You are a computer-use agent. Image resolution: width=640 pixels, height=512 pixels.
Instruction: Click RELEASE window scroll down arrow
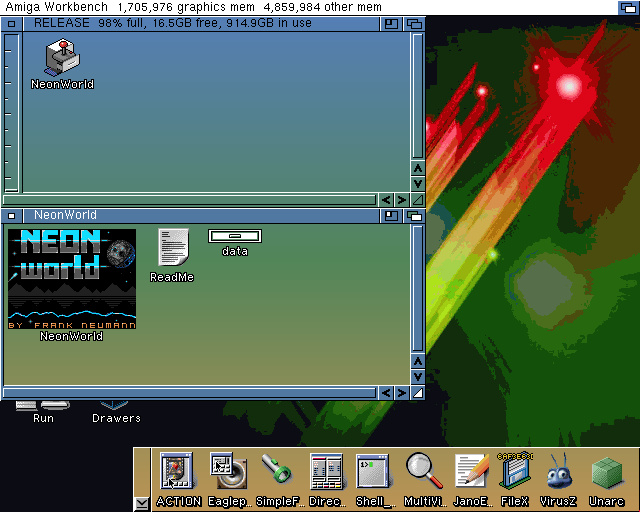[x=418, y=183]
